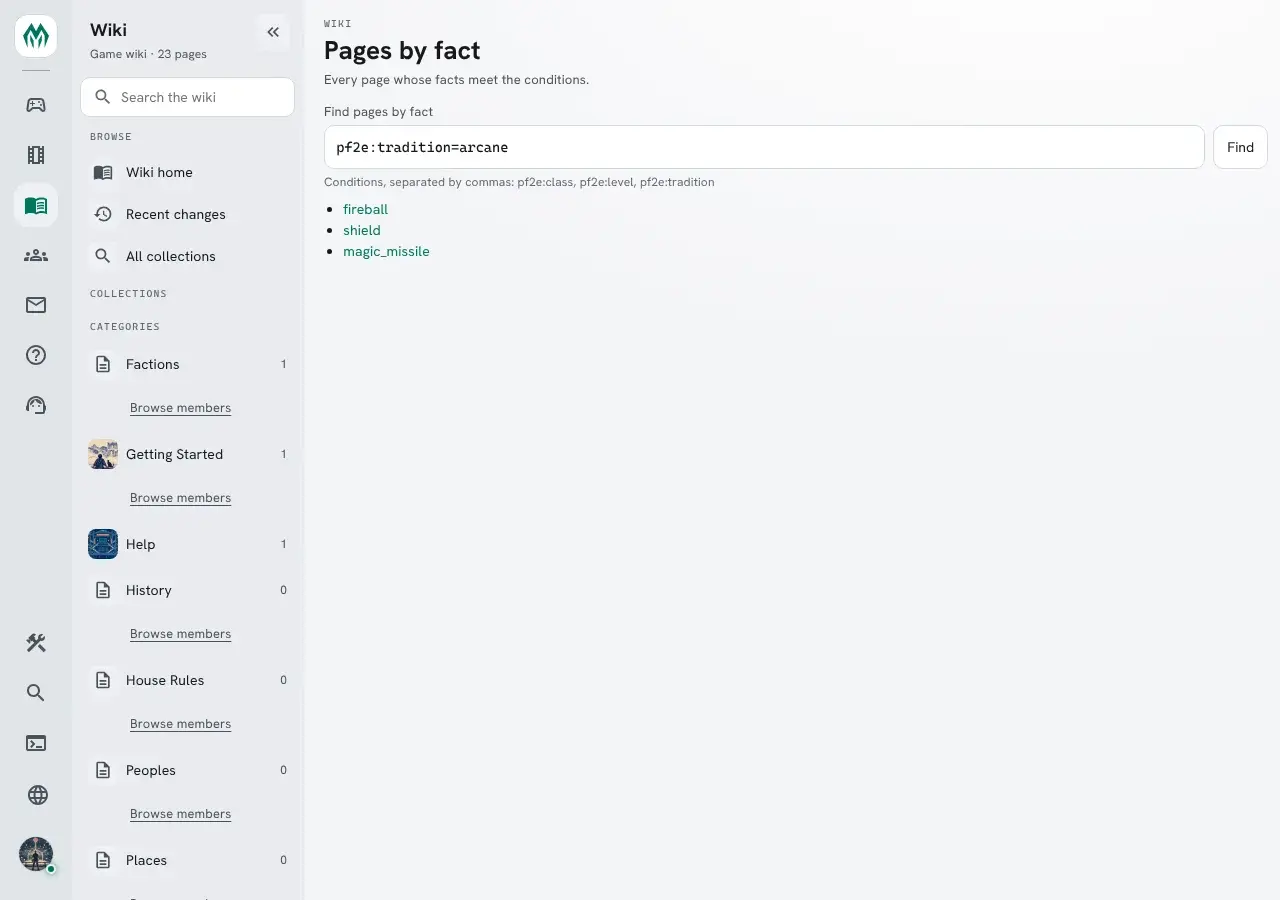Select the wiki book icon in rail

[36, 205]
